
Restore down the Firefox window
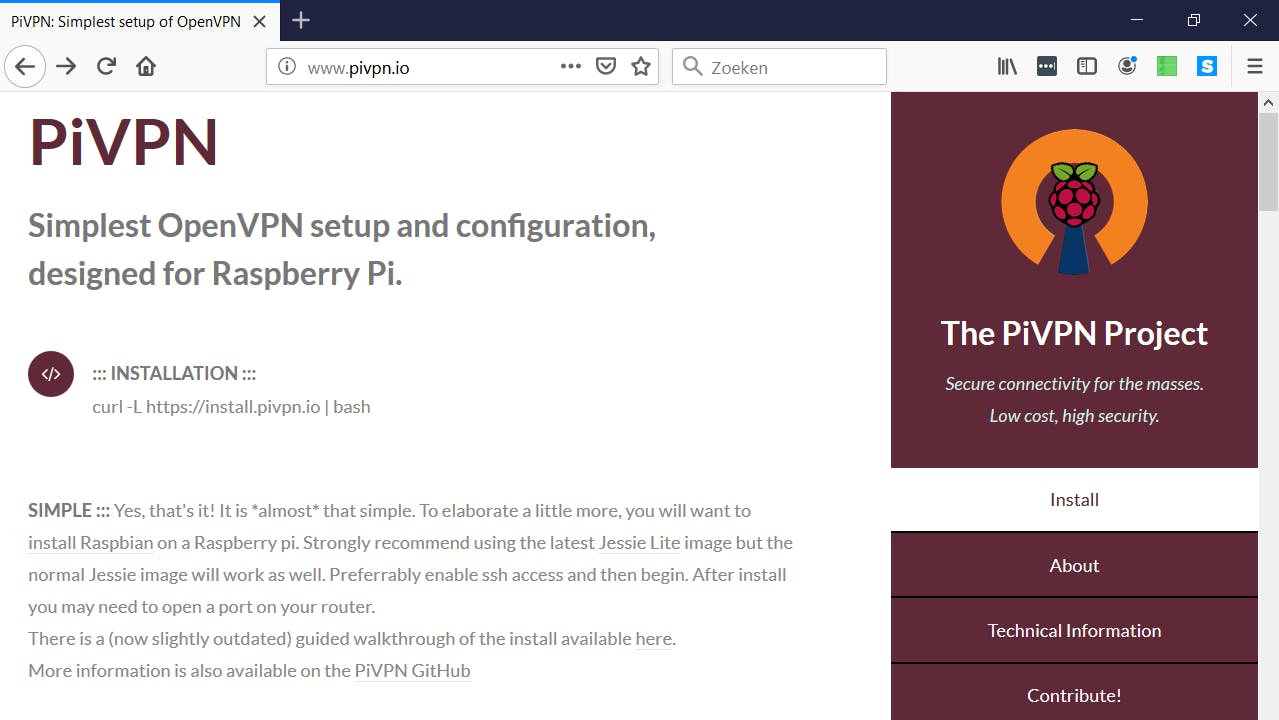click(1194, 20)
